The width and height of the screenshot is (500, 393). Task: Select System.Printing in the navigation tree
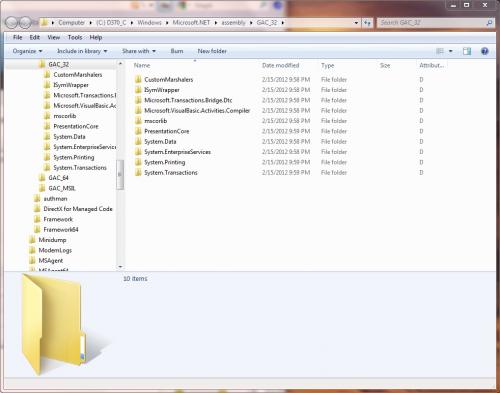tap(74, 157)
